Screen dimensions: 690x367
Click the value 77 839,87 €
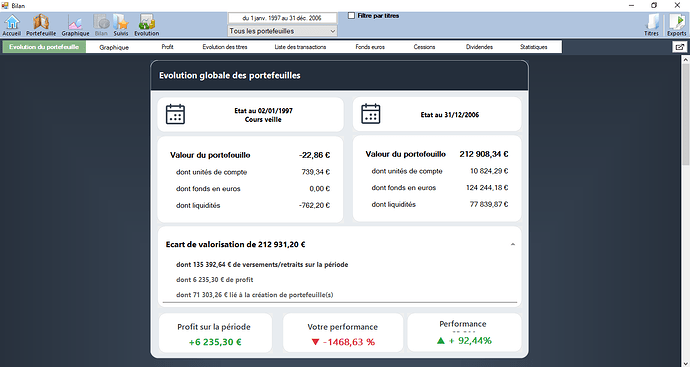coord(489,204)
